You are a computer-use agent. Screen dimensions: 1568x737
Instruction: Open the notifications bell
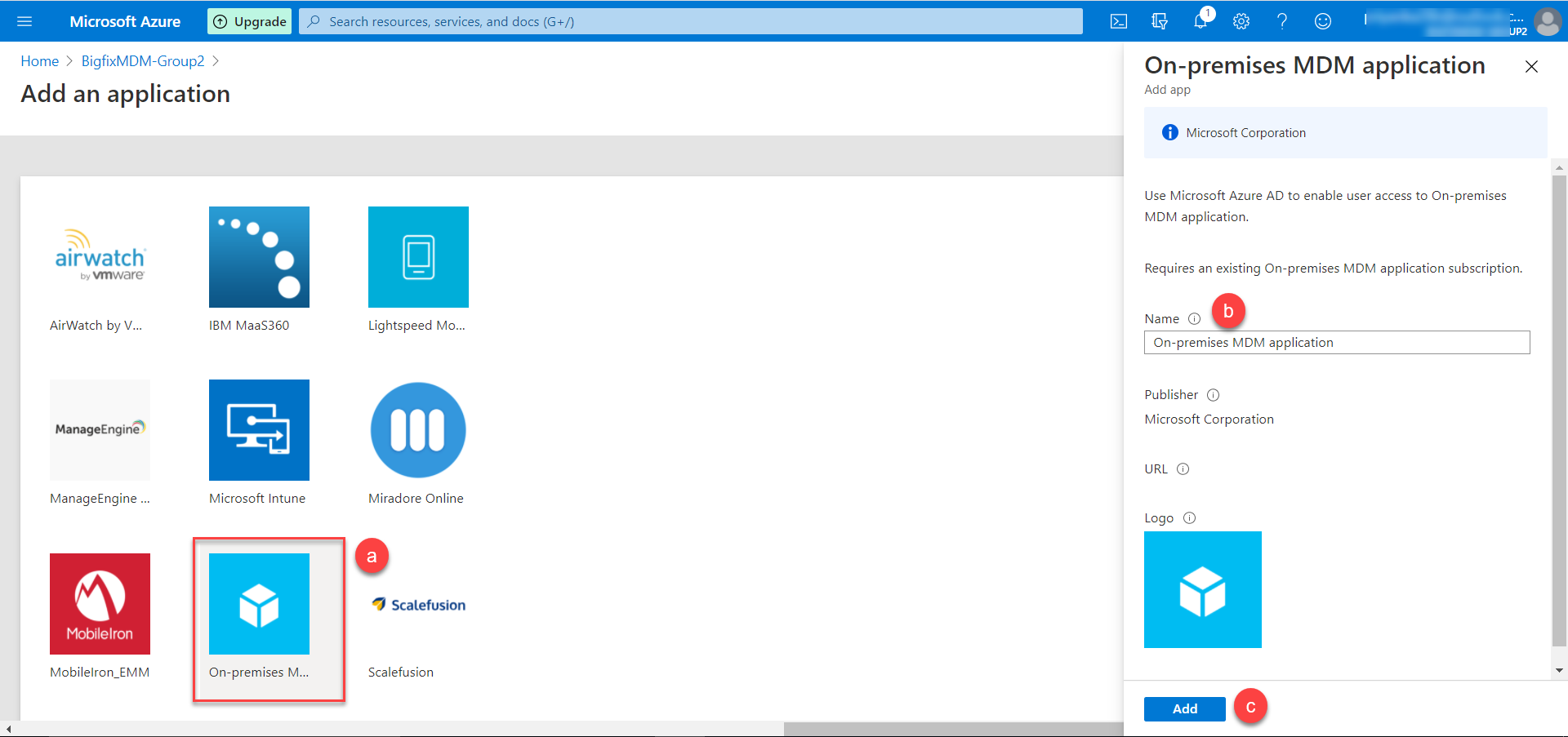[1200, 21]
